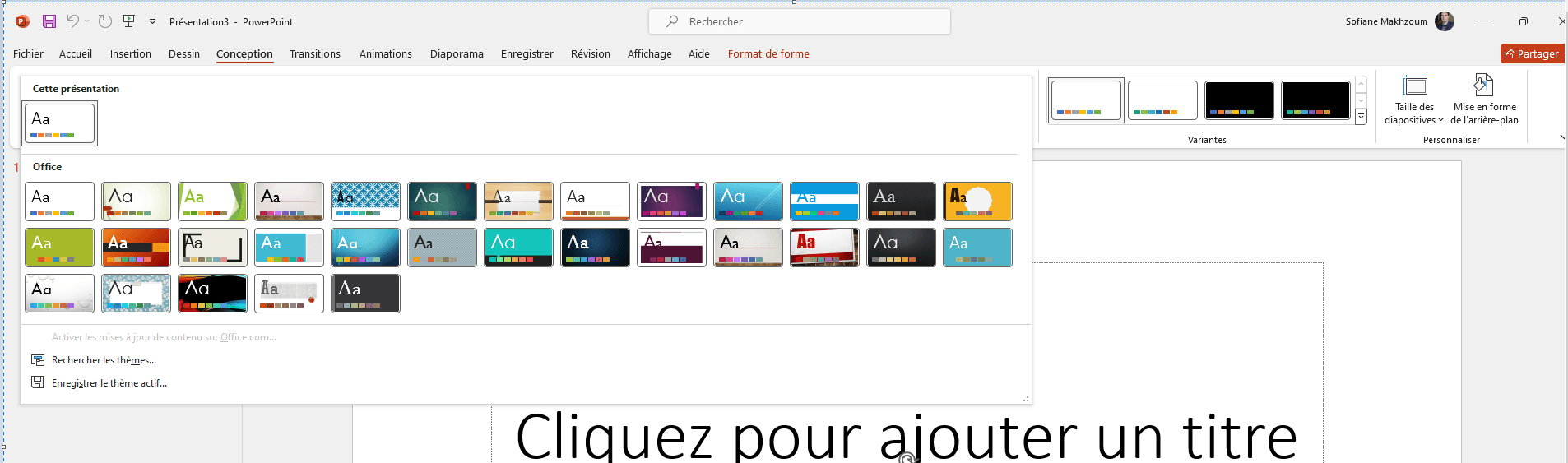
Task: Start slideshow from beginning icon
Action: click(x=129, y=21)
